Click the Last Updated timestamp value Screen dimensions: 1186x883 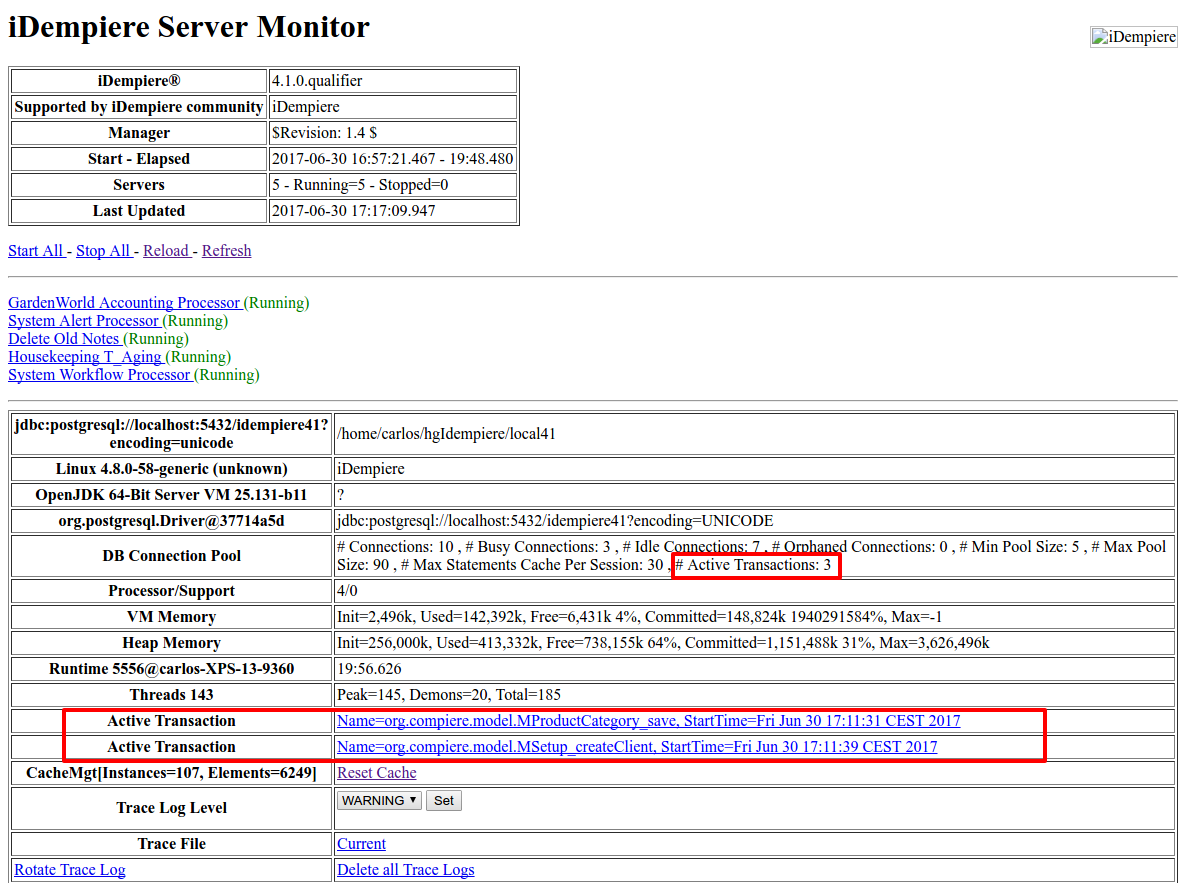pyautogui.click(x=353, y=211)
